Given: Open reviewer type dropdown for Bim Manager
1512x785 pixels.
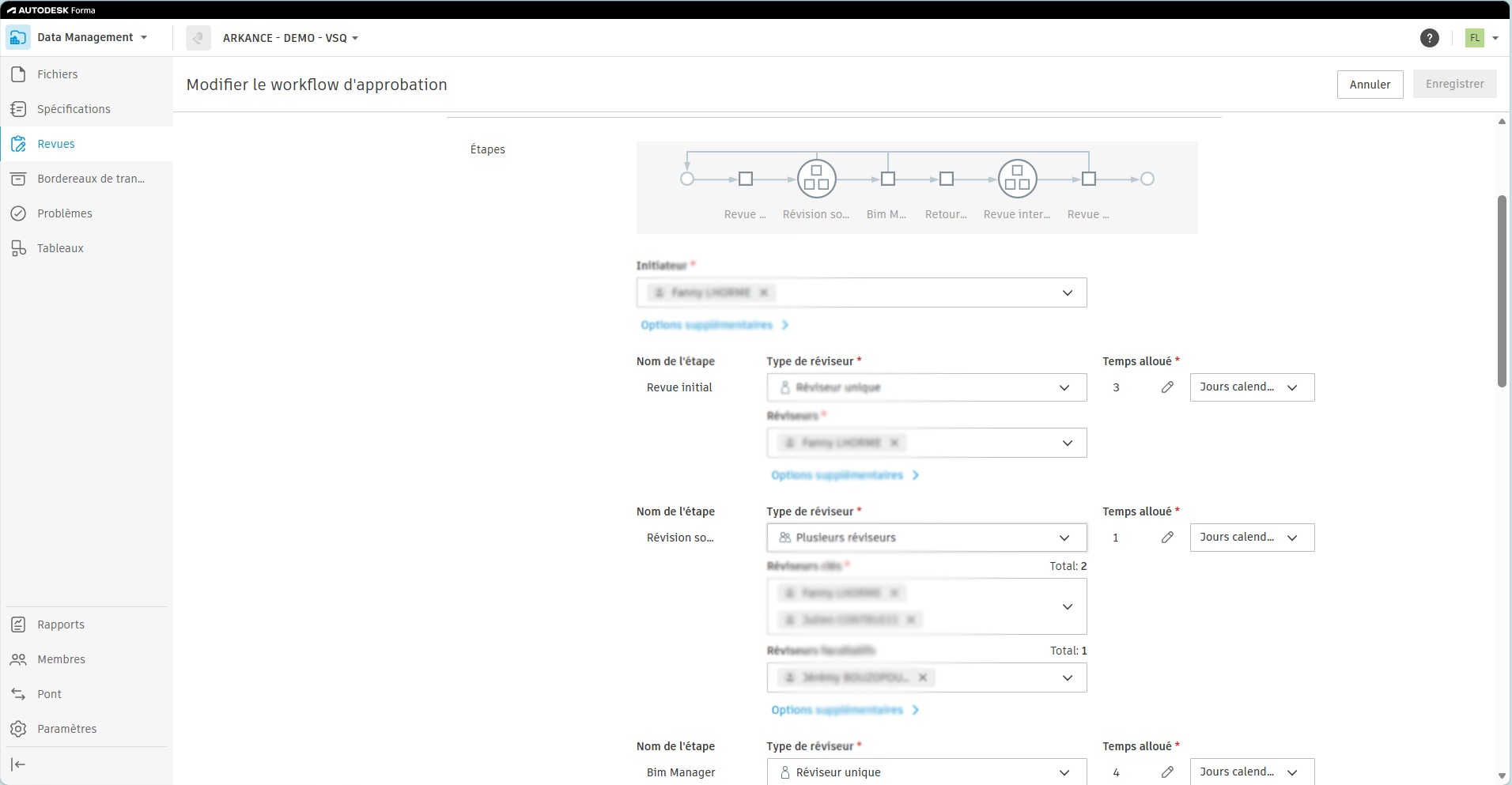Looking at the screenshot, I should [927, 772].
